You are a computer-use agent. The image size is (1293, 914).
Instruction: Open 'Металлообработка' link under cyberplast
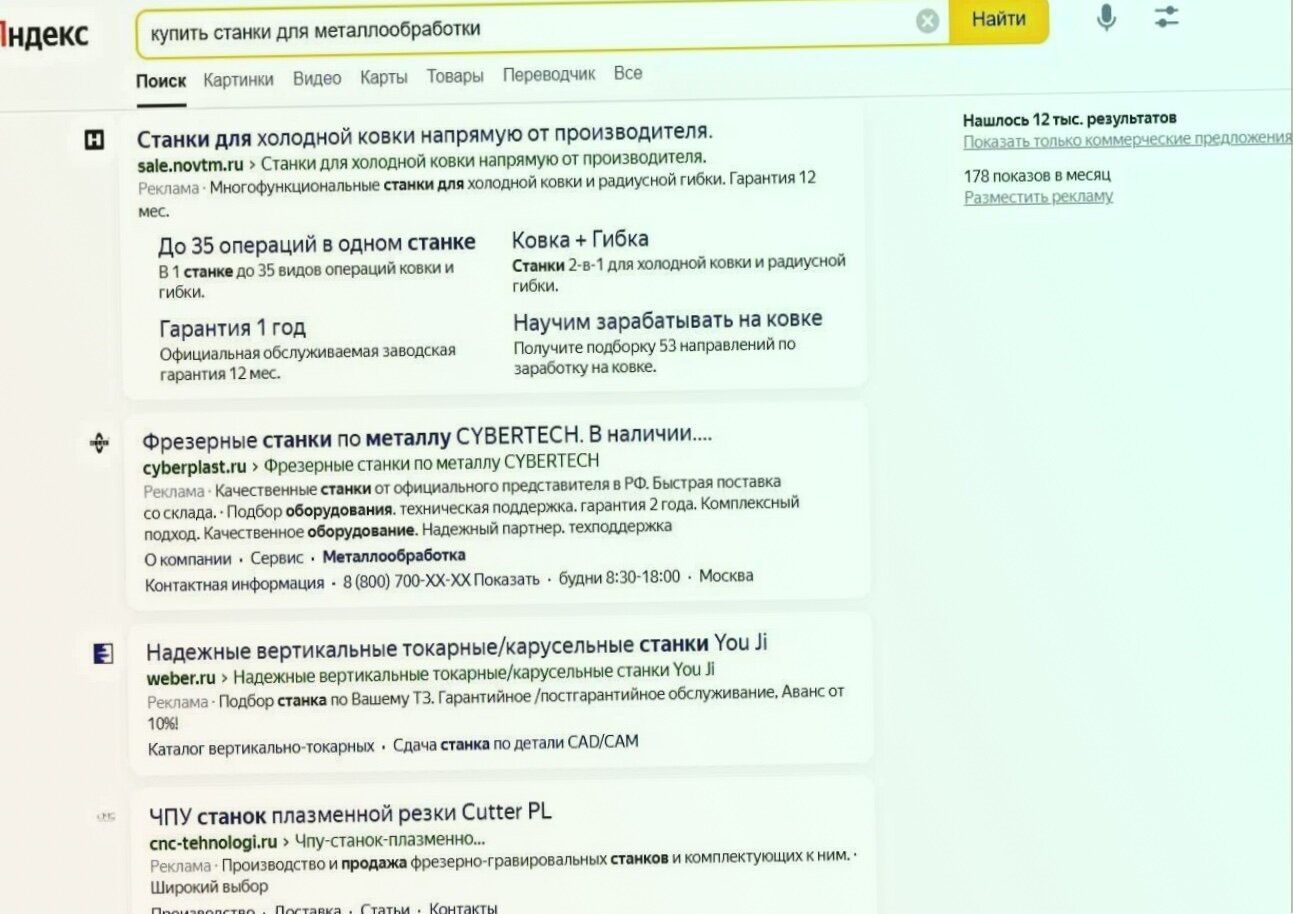pyautogui.click(x=394, y=556)
